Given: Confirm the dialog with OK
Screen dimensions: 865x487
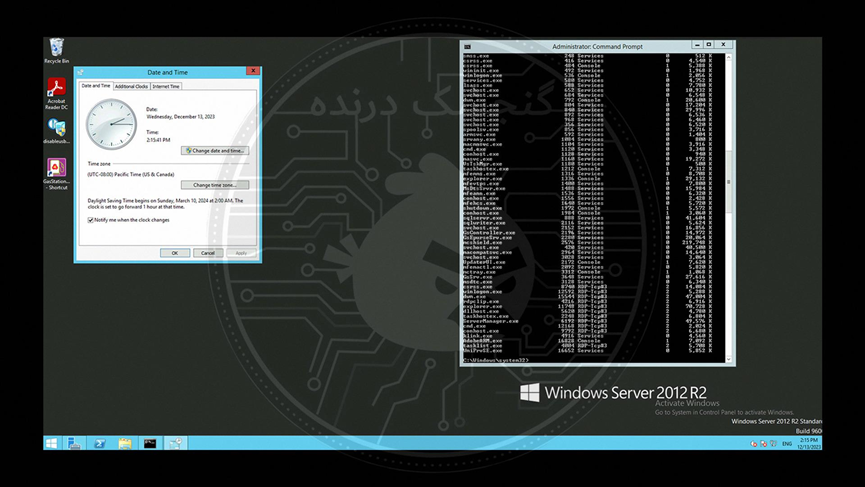Looking at the screenshot, I should 175,253.
